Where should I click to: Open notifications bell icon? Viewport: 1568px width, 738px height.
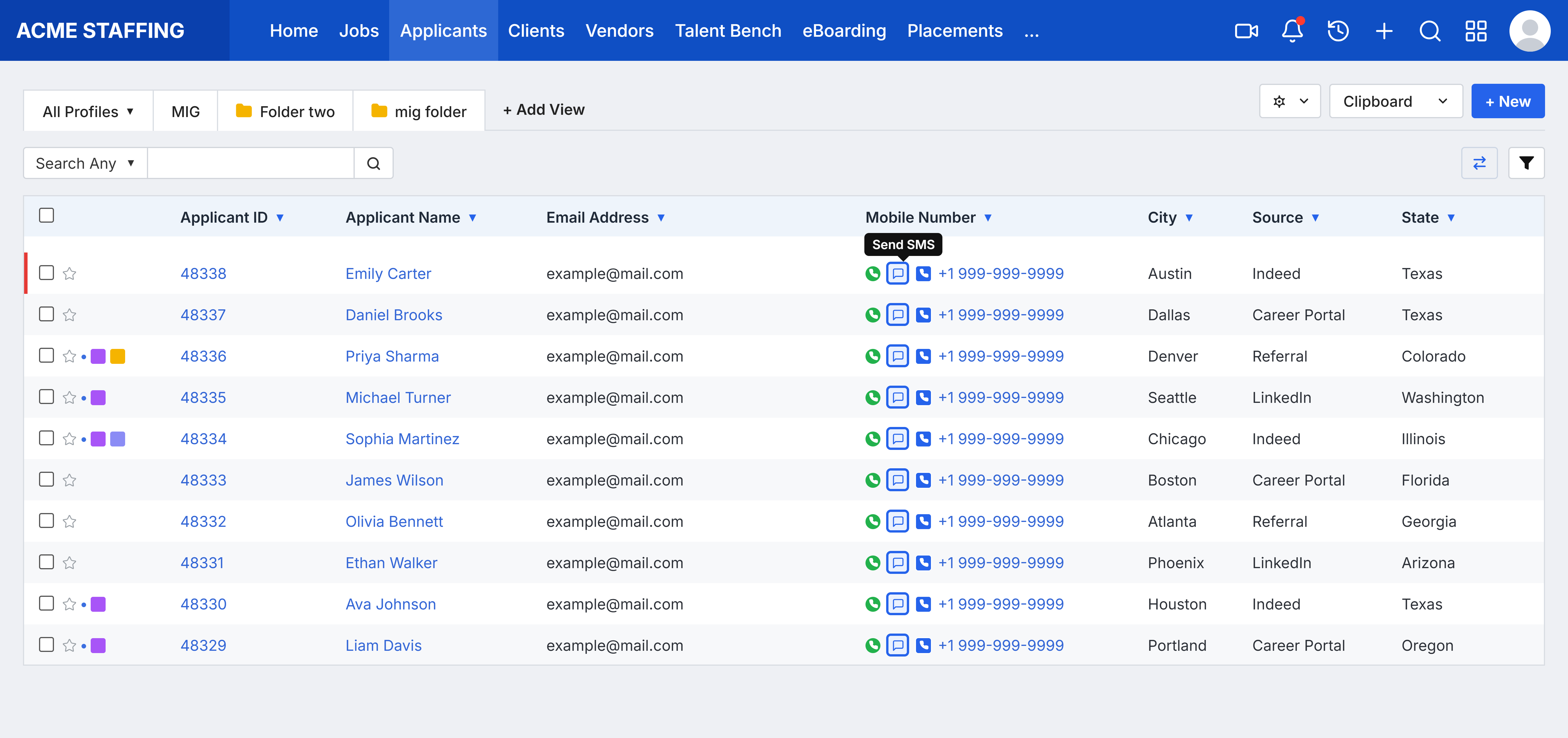1292,30
